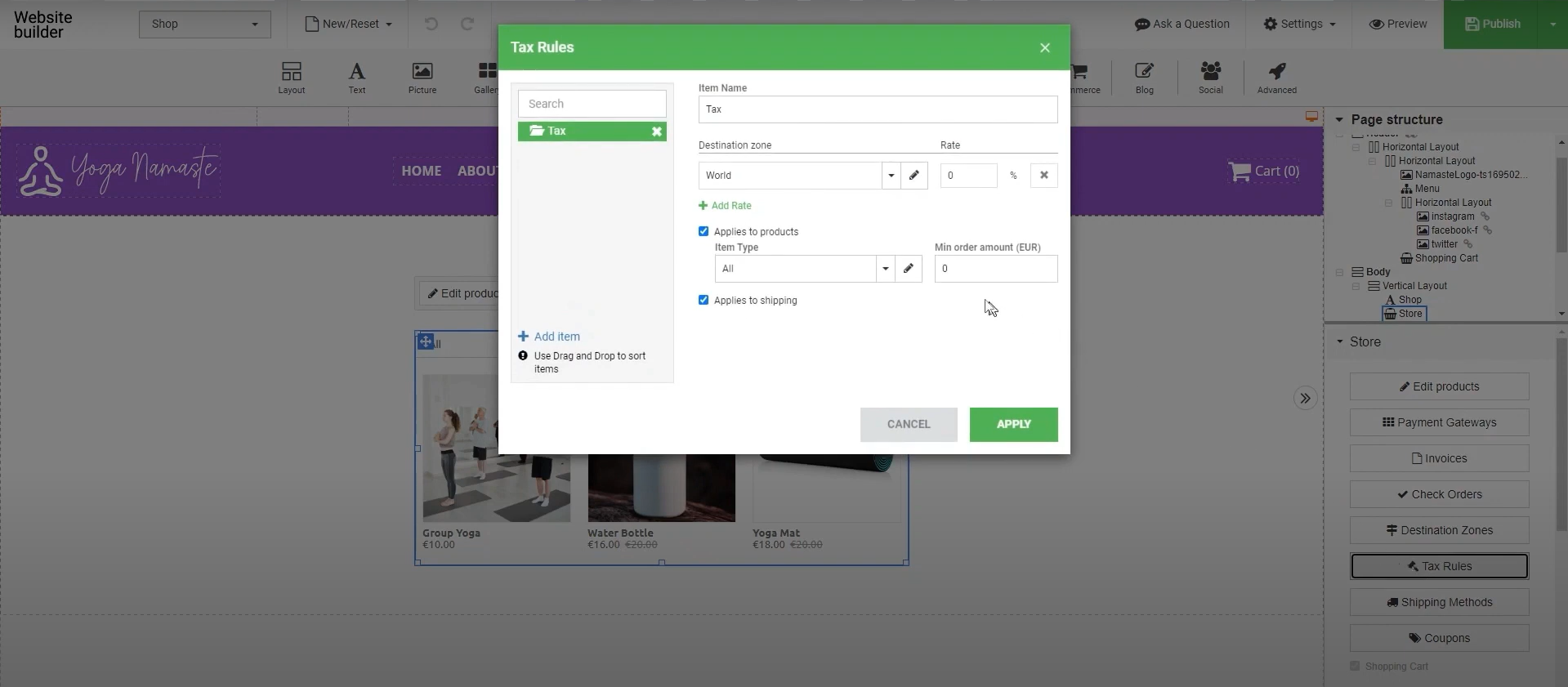Viewport: 1568px width, 687px height.
Task: Remove the World rate row
Action: click(1043, 176)
